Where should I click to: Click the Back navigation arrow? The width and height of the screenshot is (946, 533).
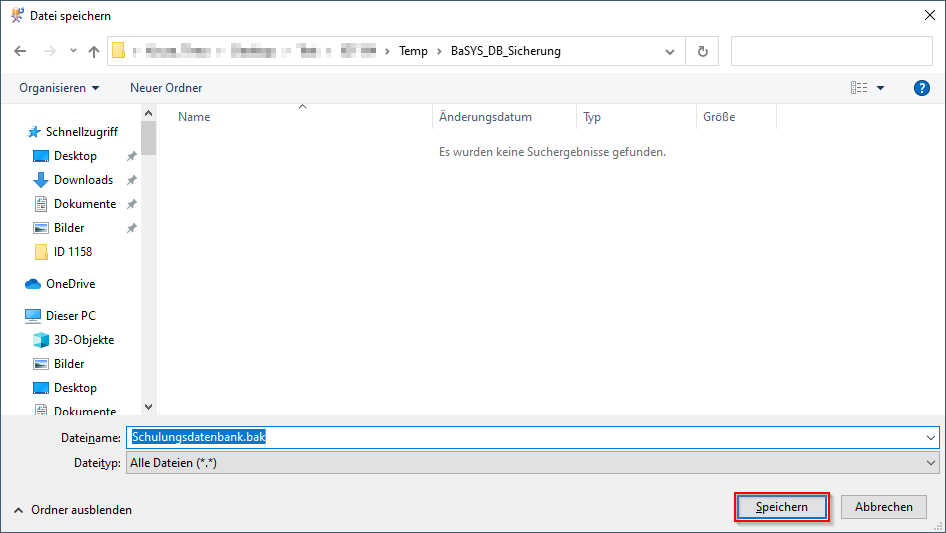[20, 51]
